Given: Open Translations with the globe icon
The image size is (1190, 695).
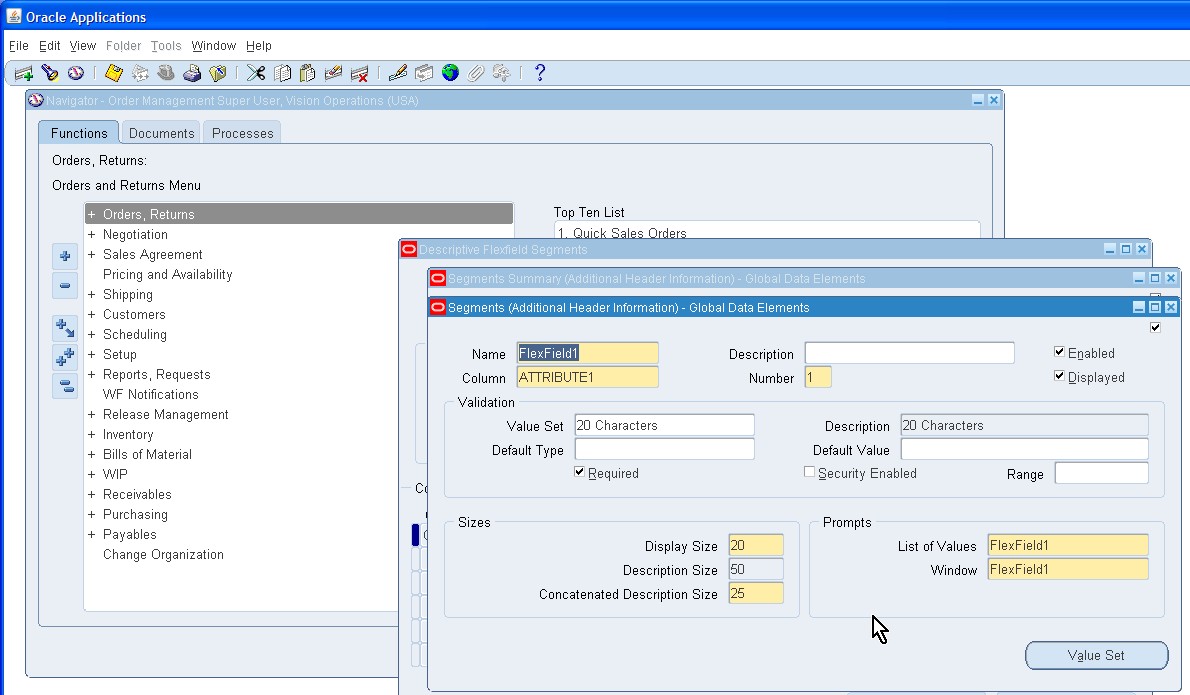Looking at the screenshot, I should [x=450, y=73].
